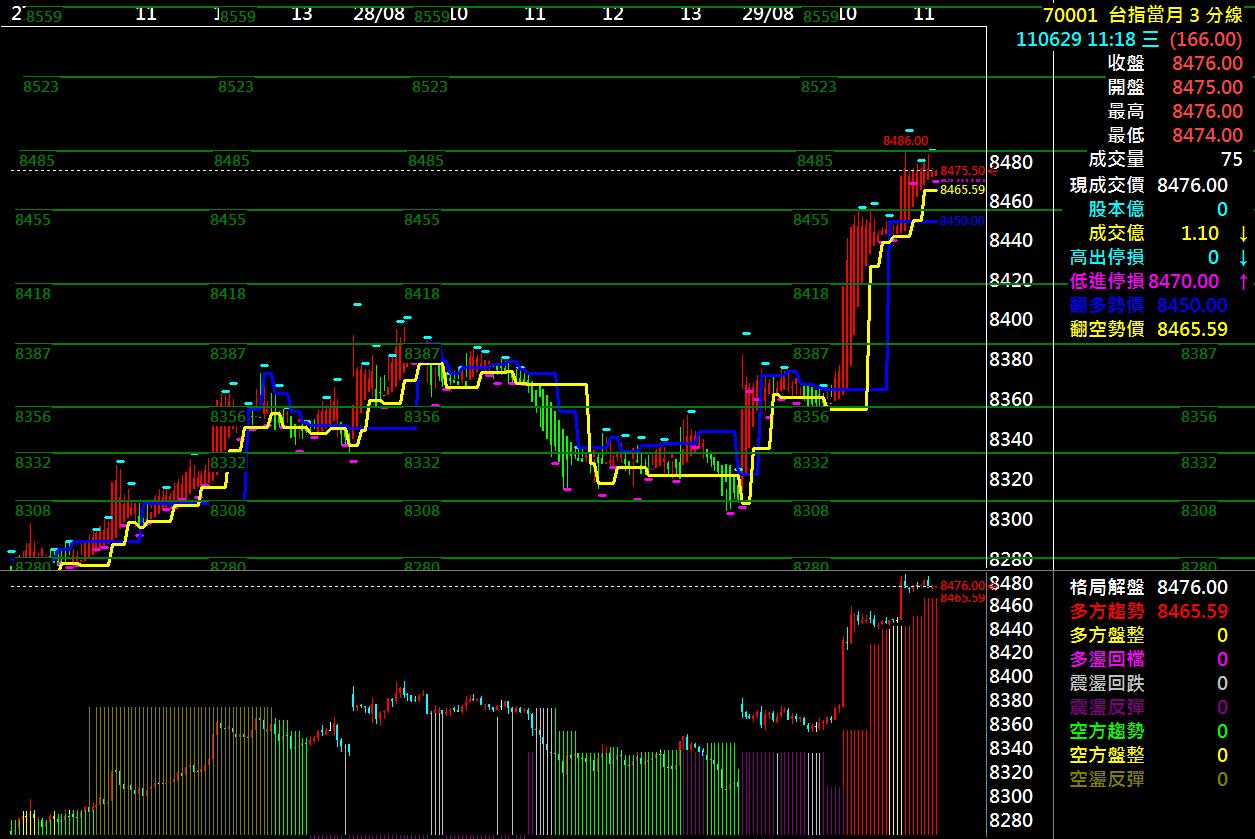Image resolution: width=1255 pixels, height=839 pixels.
Task: Click the olive 空盪反彈 label
Action: [x=1107, y=779]
